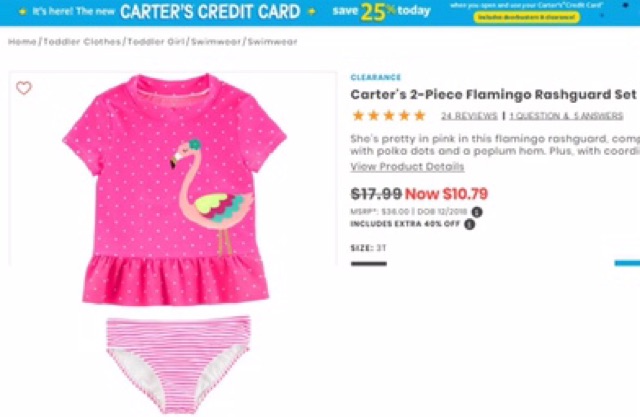The height and width of the screenshot is (417, 640).
Task: Click View Product Details link
Action: click(407, 166)
